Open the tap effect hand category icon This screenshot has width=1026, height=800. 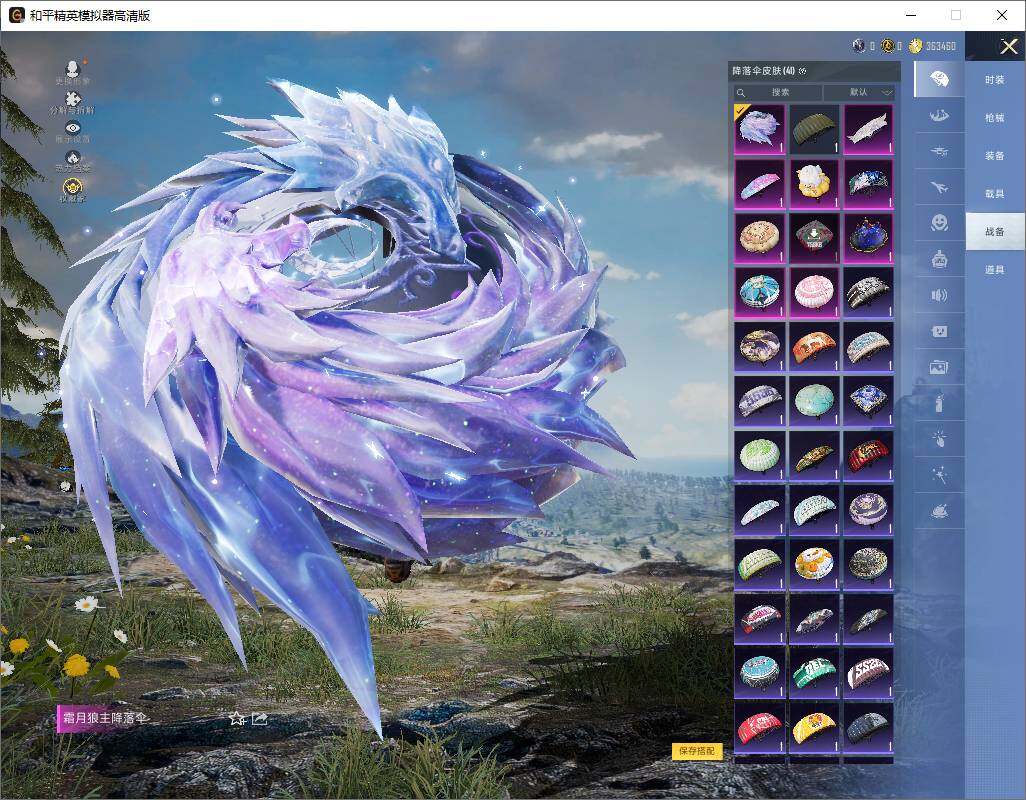939,439
